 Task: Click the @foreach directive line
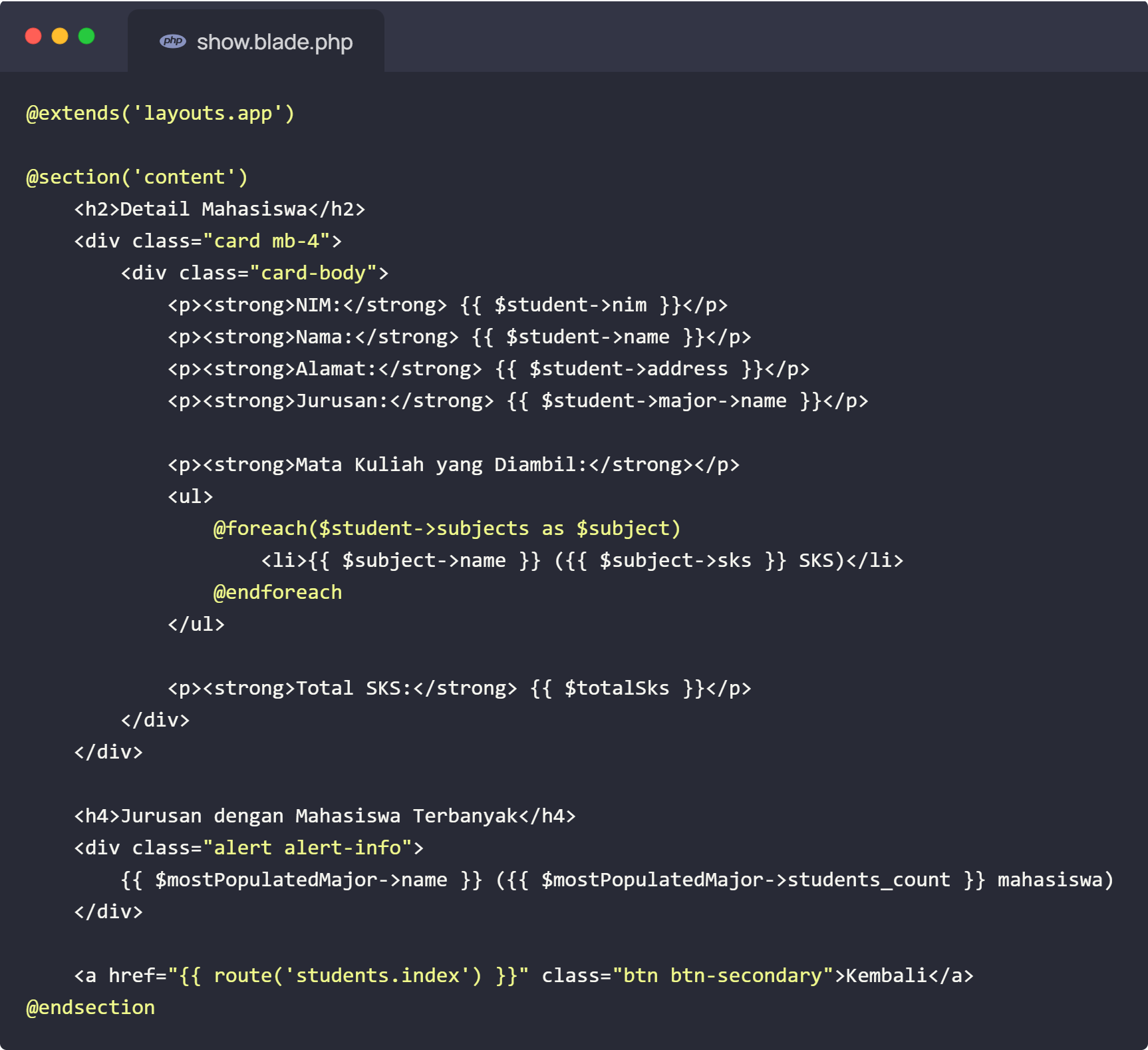447,528
